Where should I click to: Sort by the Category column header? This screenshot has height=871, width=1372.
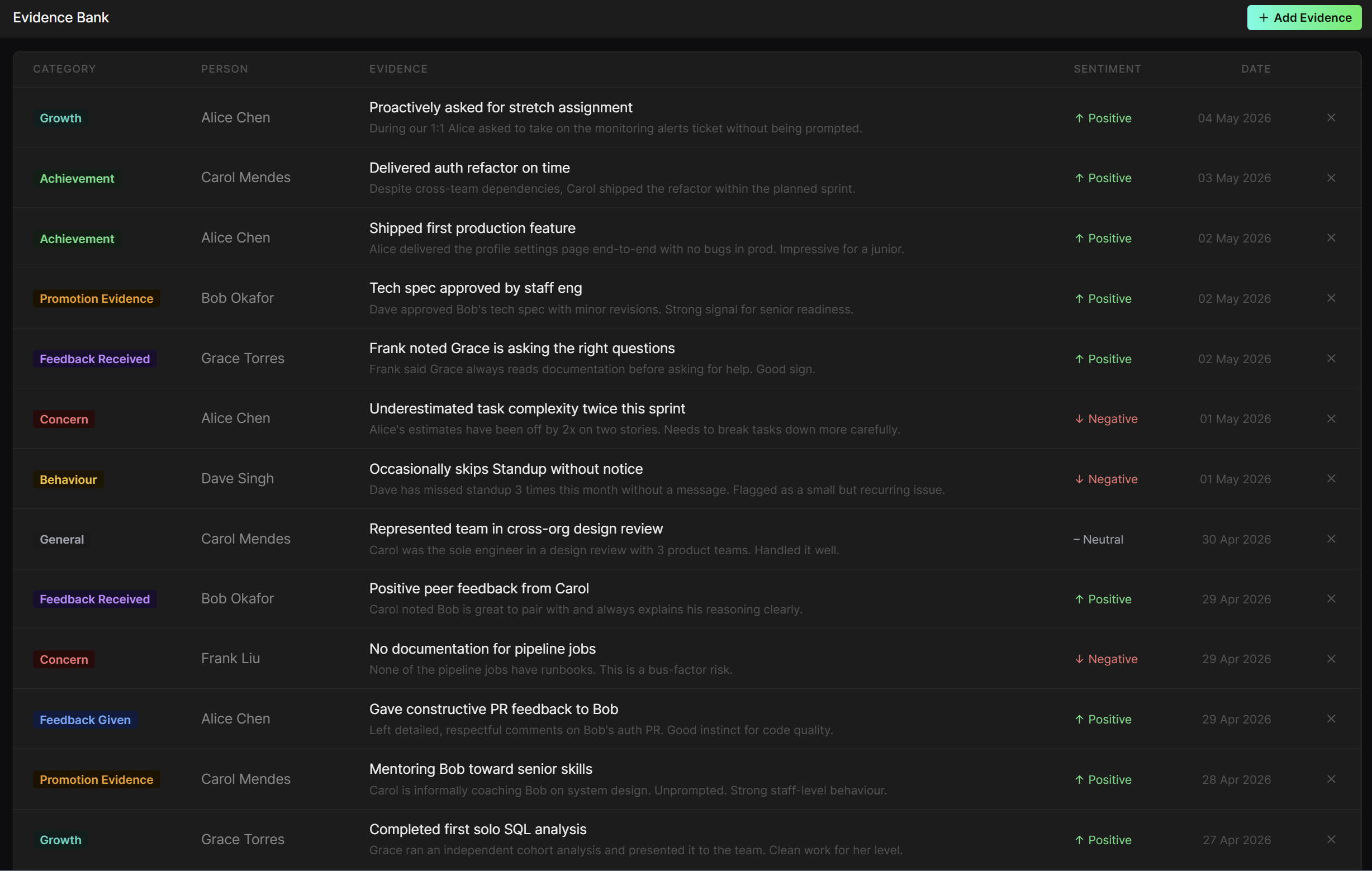64,69
